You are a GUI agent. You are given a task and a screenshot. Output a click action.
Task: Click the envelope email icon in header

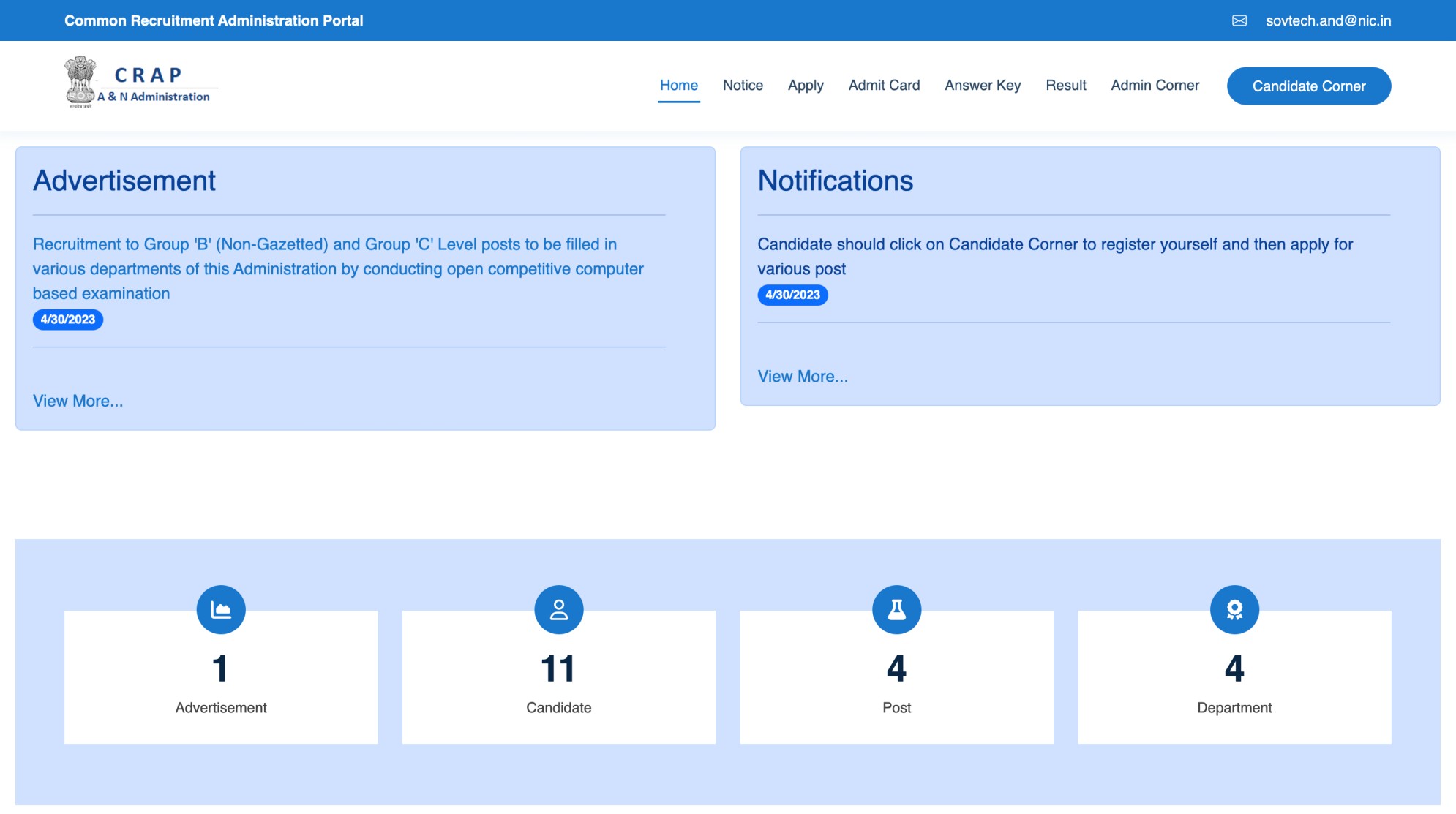click(1239, 20)
